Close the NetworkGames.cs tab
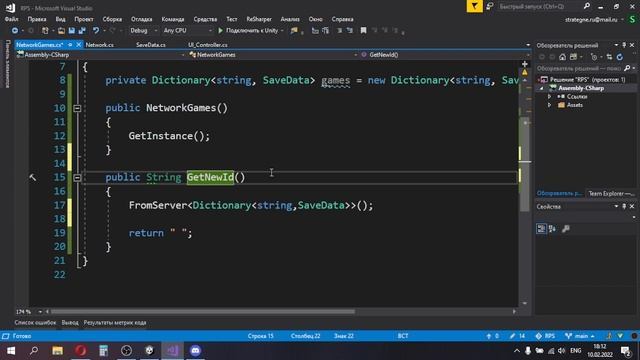640x360 pixels. 79,45
